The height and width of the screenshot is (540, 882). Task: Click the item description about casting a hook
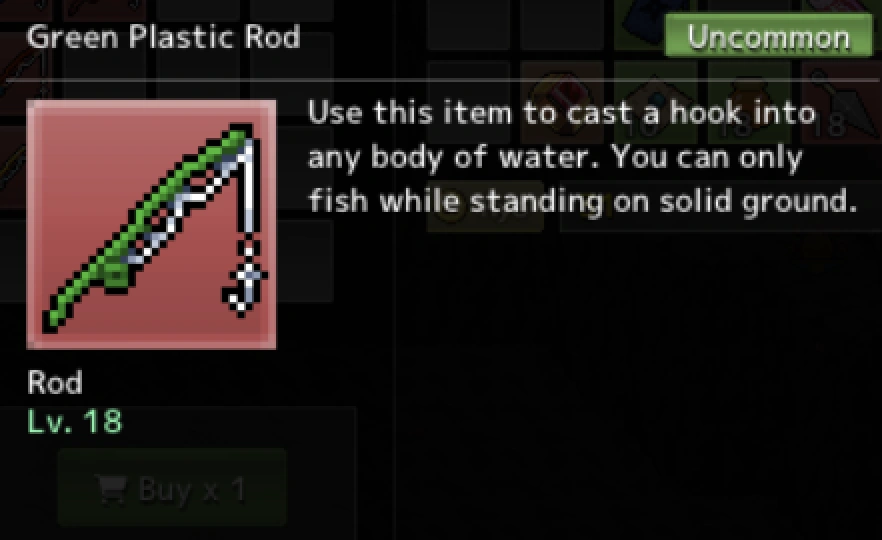pyautogui.click(x=583, y=158)
